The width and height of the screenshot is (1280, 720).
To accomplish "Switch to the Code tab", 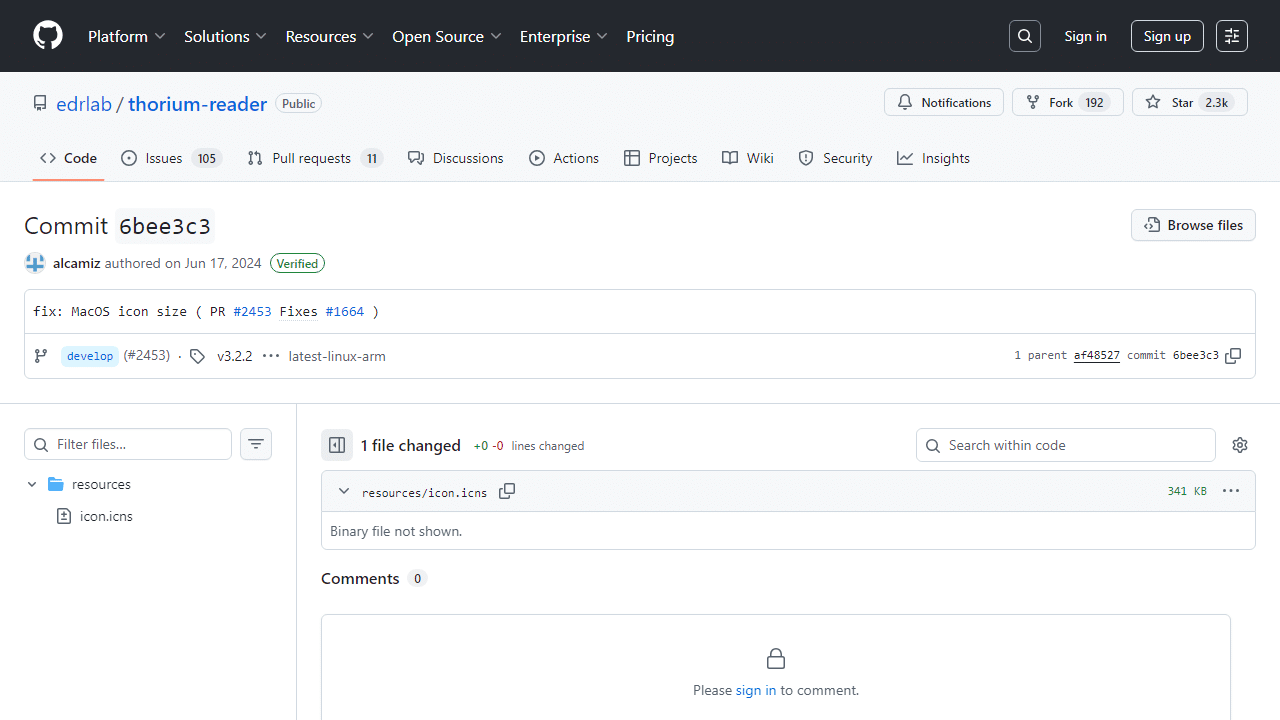I will pyautogui.click(x=68, y=158).
